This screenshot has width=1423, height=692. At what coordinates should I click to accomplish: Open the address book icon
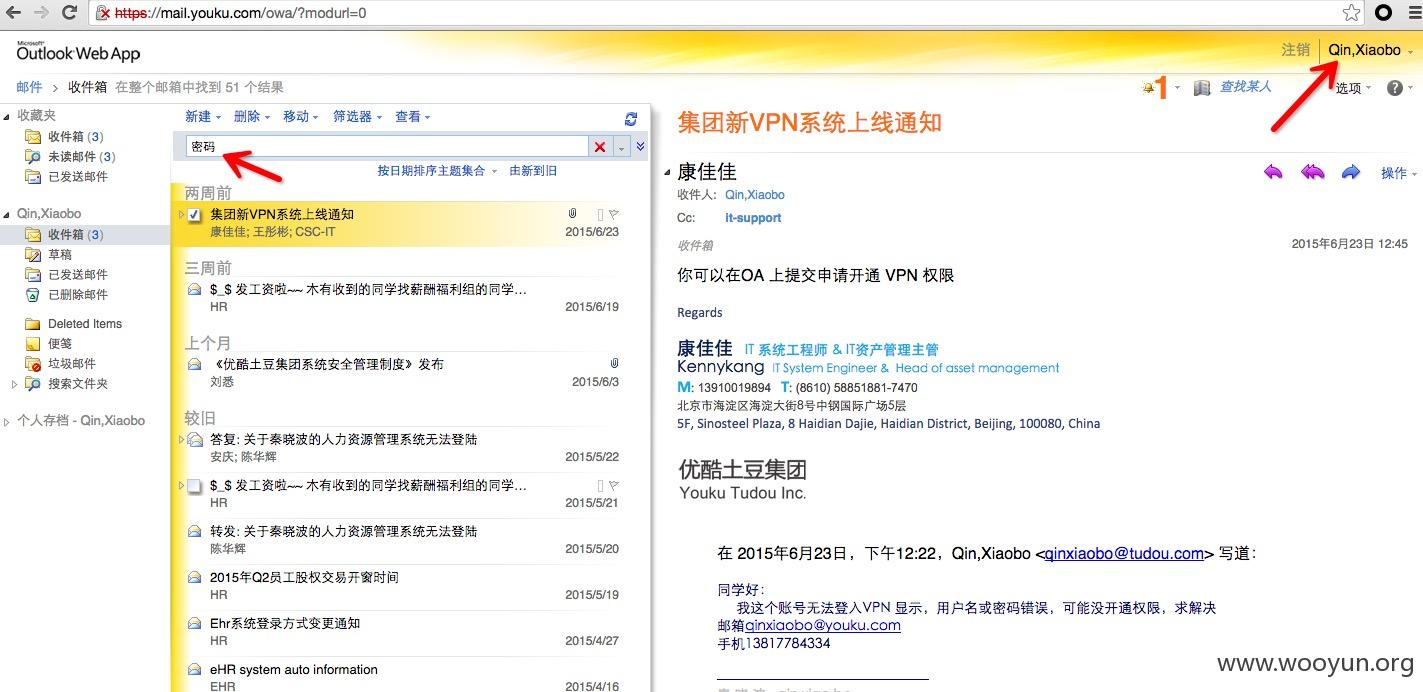(1202, 88)
